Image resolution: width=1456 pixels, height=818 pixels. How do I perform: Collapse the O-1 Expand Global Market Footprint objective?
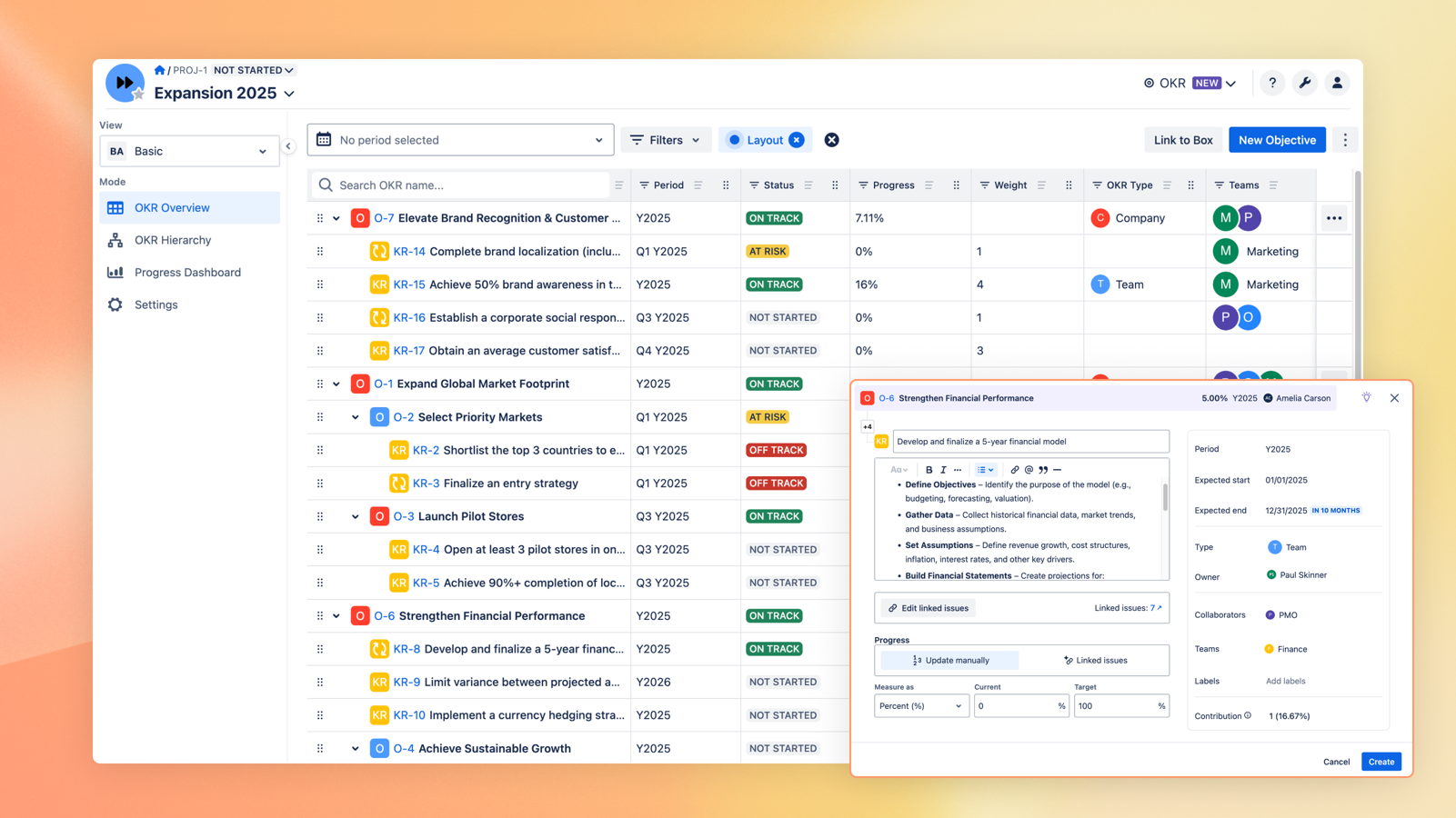click(x=336, y=383)
